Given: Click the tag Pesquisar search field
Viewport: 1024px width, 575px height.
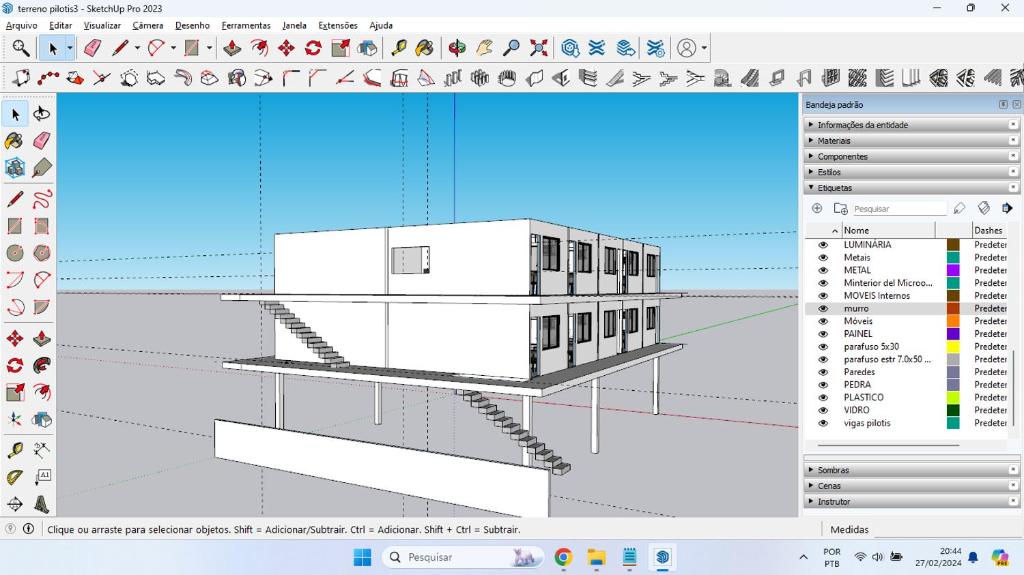Looking at the screenshot, I should coord(897,209).
